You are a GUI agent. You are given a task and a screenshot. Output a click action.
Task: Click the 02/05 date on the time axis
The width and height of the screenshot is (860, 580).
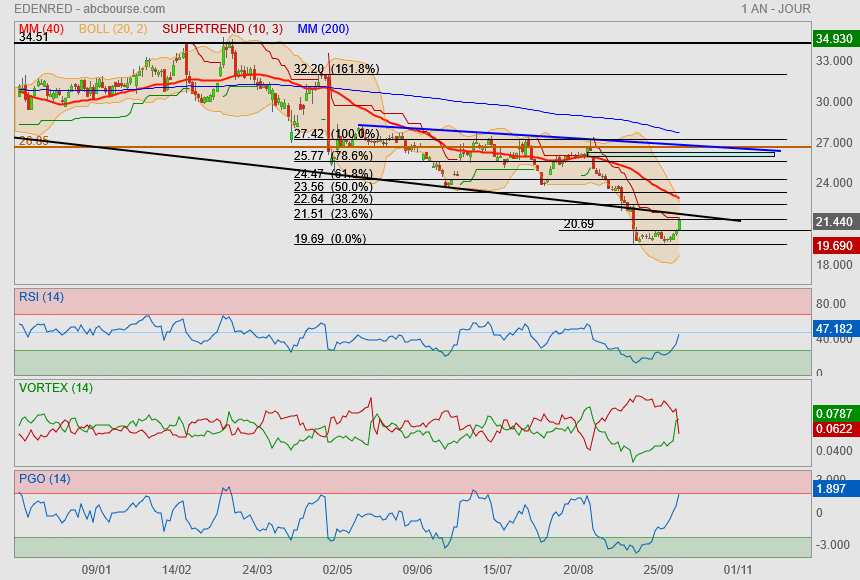pyautogui.click(x=337, y=569)
